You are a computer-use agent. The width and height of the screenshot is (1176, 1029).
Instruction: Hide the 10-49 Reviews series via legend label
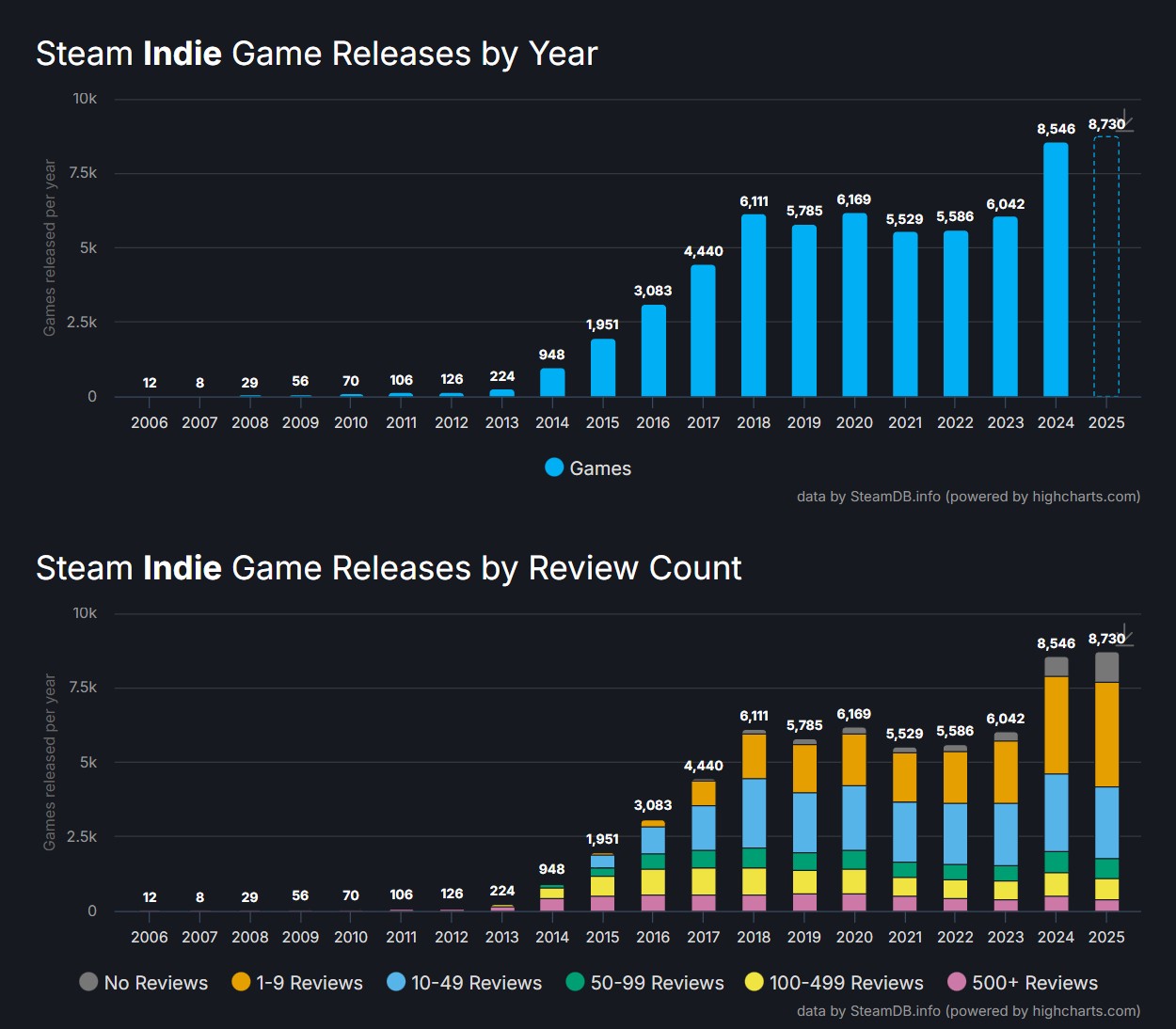point(476,983)
